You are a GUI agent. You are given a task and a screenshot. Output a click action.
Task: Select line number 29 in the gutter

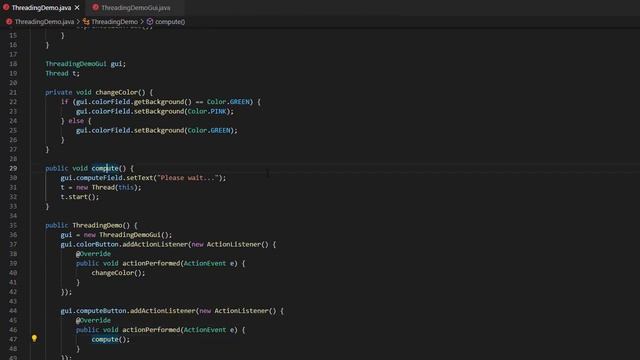click(13, 168)
